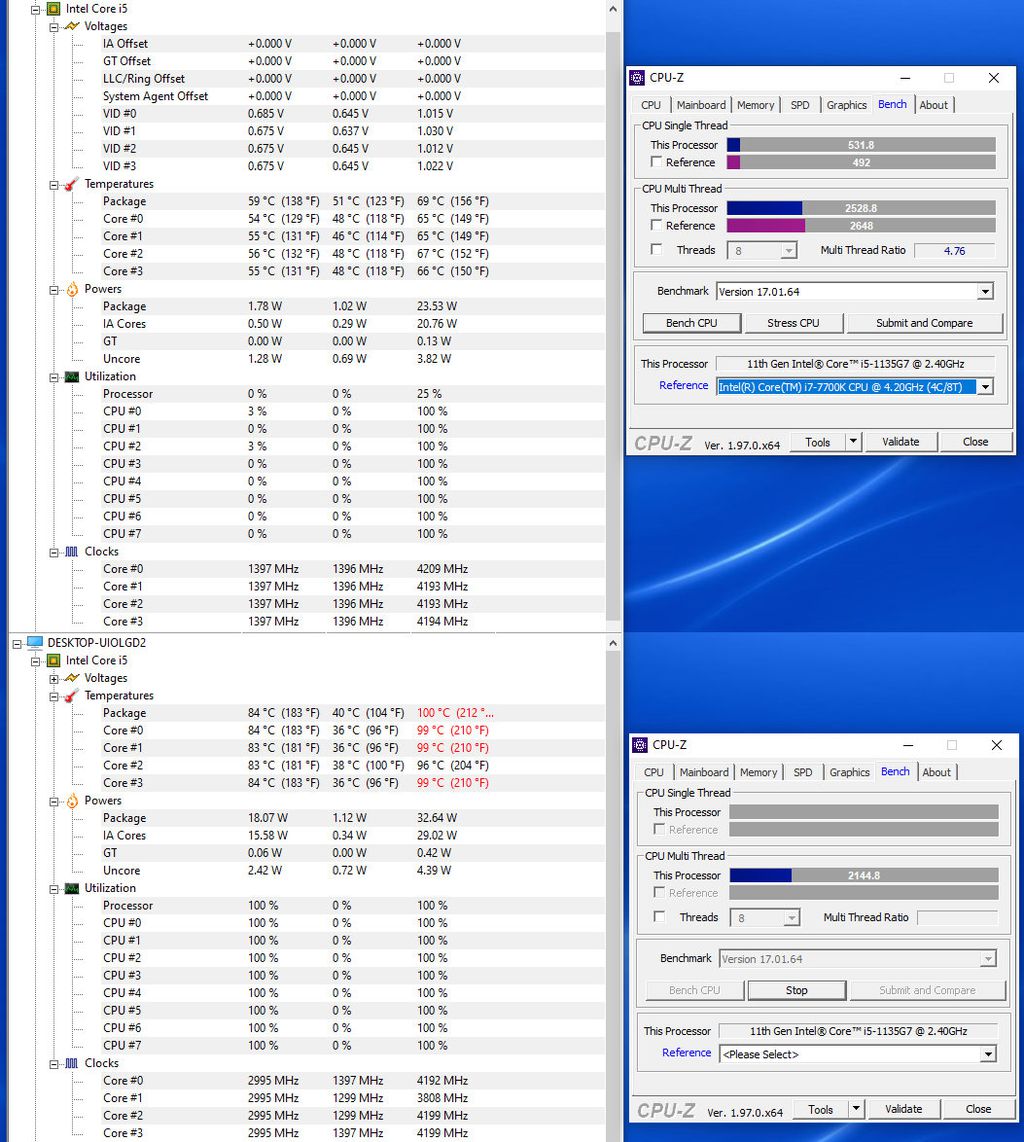Open the Benchmark version dropdown in the upper CPU-Z window
The width and height of the screenshot is (1024, 1142).
(985, 291)
